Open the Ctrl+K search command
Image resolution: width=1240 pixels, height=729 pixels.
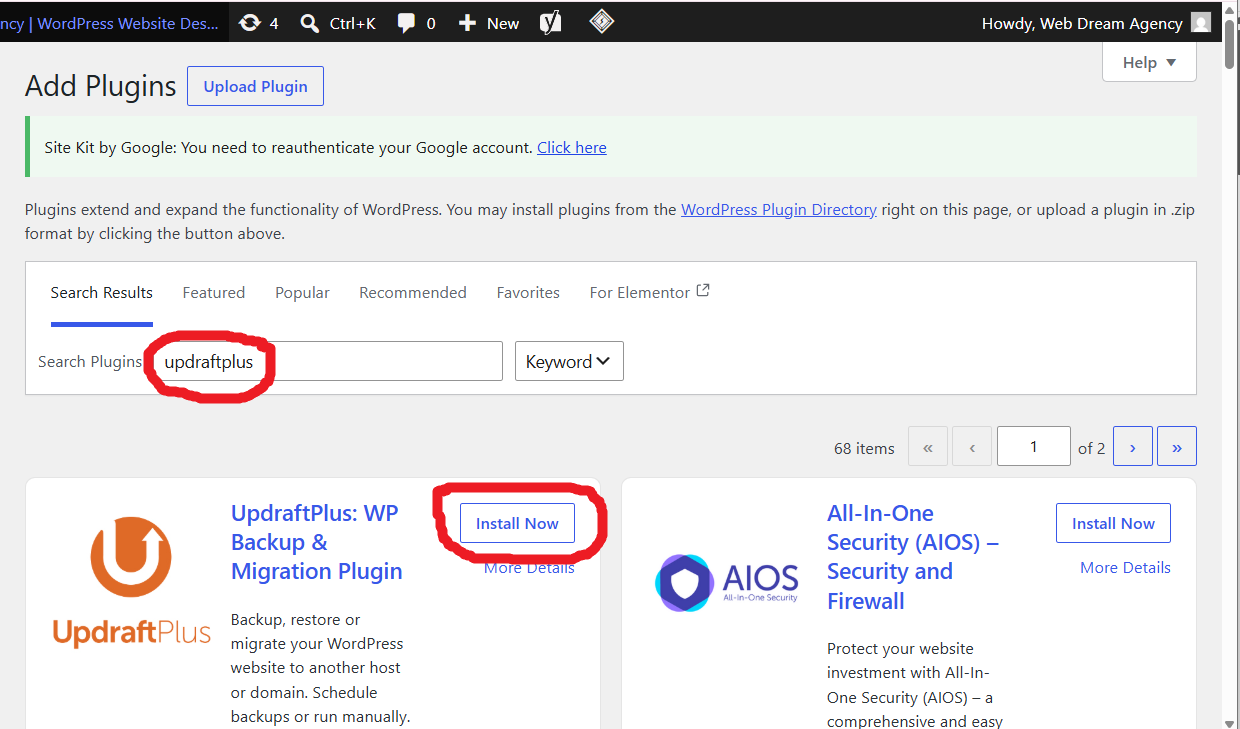click(x=338, y=23)
